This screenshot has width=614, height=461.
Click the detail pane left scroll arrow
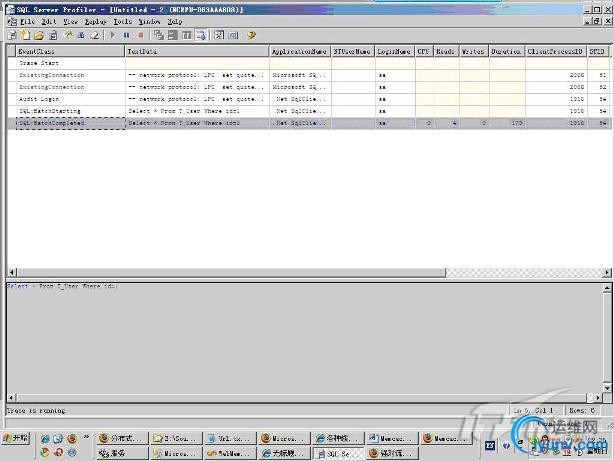tap(12, 398)
